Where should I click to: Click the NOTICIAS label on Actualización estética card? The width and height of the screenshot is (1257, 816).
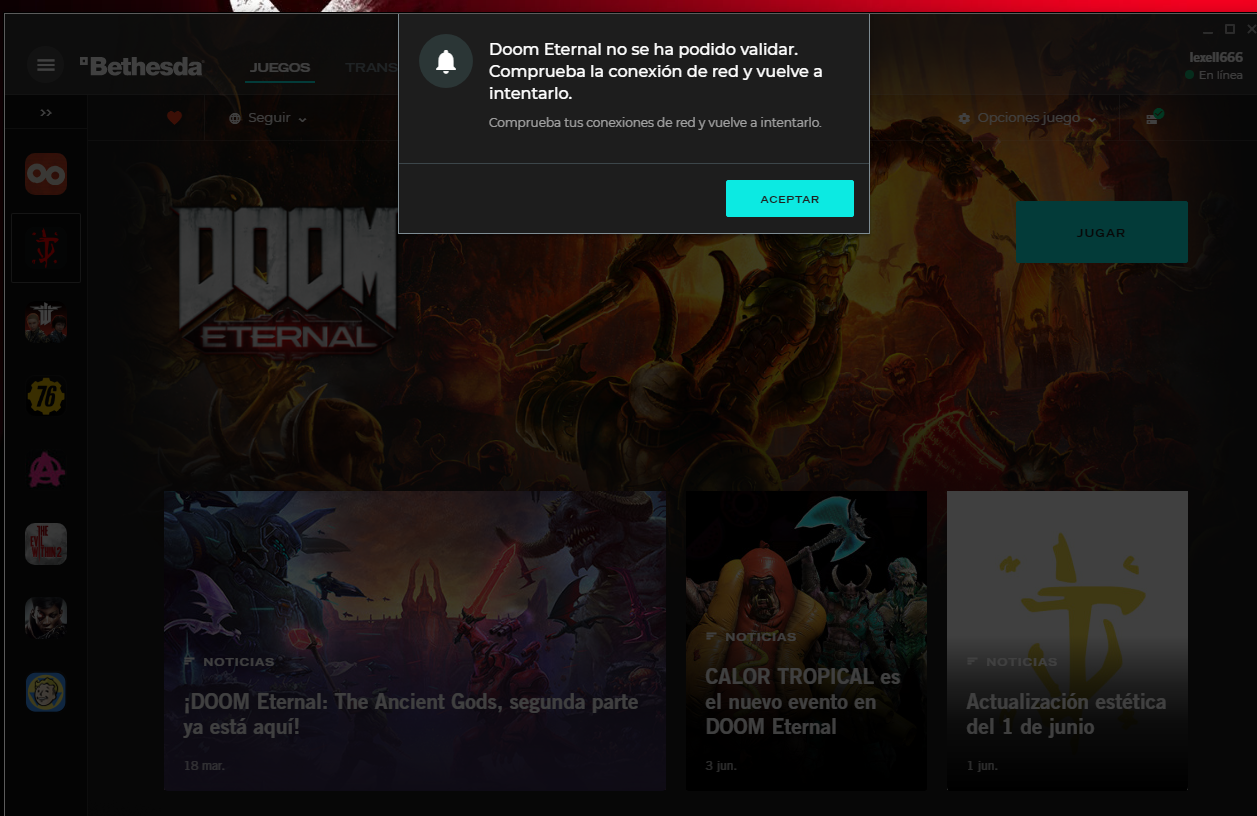(1021, 662)
